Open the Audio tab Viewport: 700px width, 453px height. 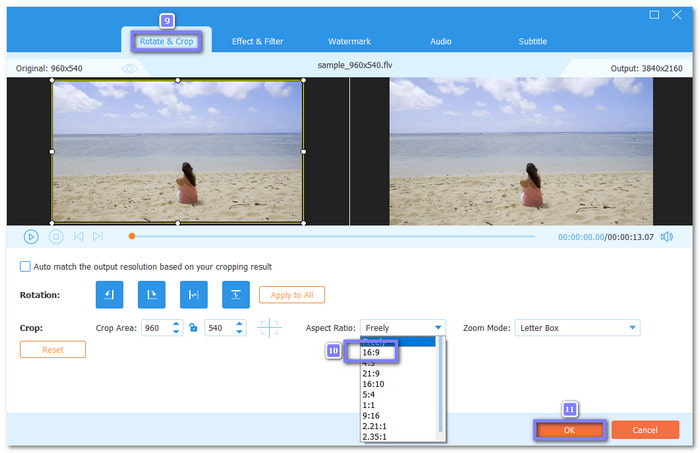[441, 41]
